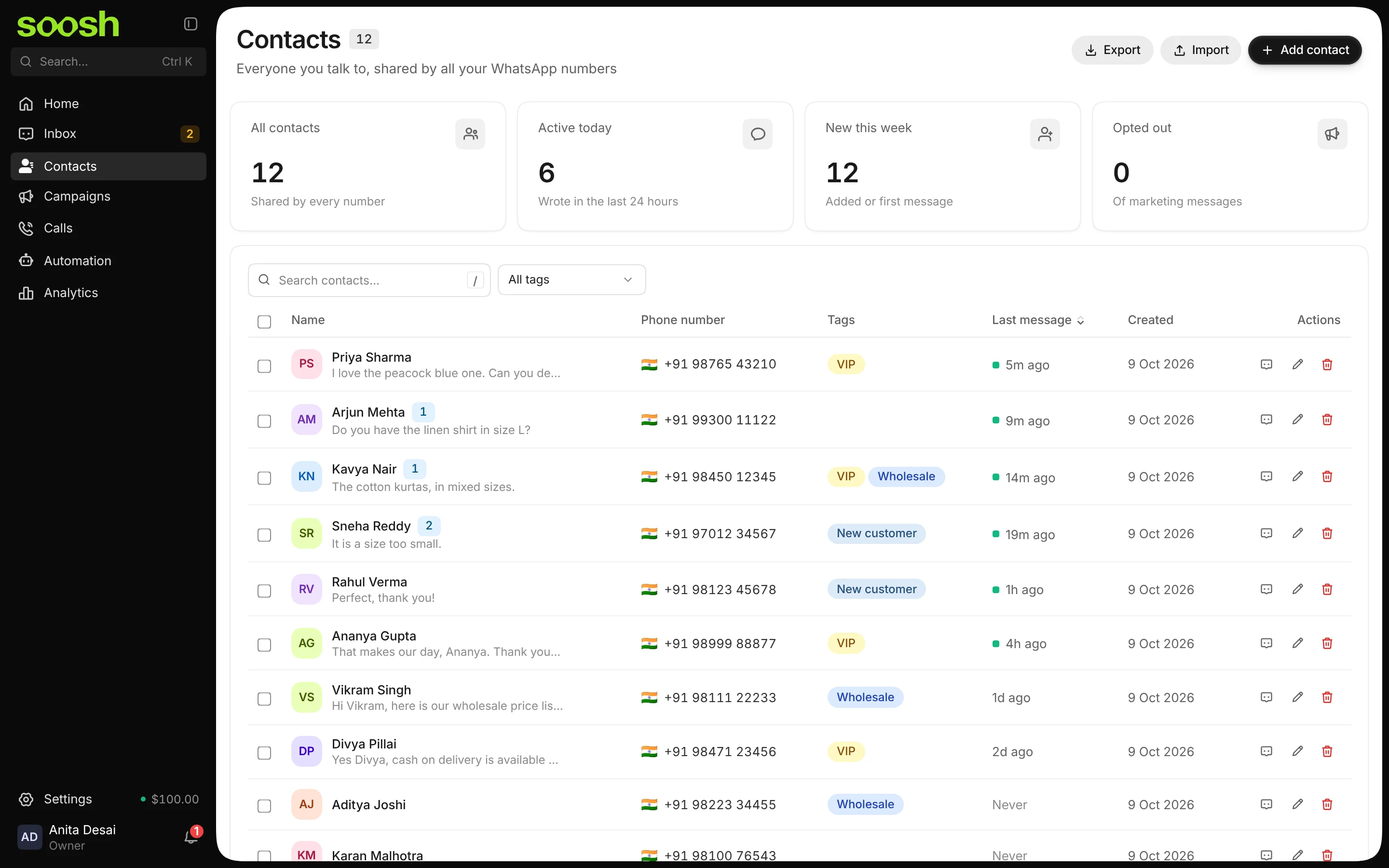Focus the Search contacts field

pos(369,280)
